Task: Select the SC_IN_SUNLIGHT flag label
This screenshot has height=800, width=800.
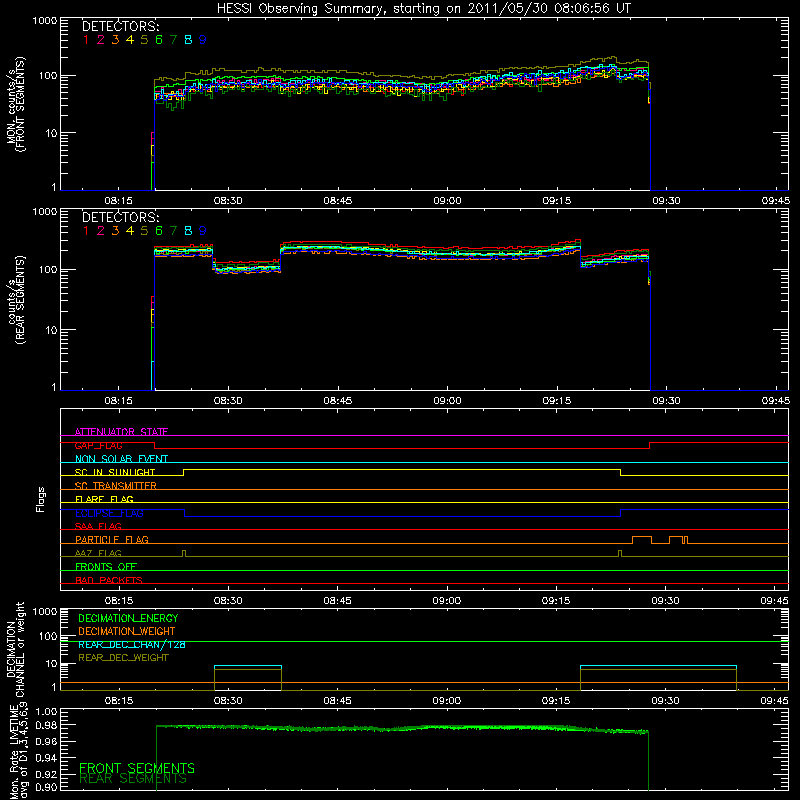Action: tap(115, 472)
